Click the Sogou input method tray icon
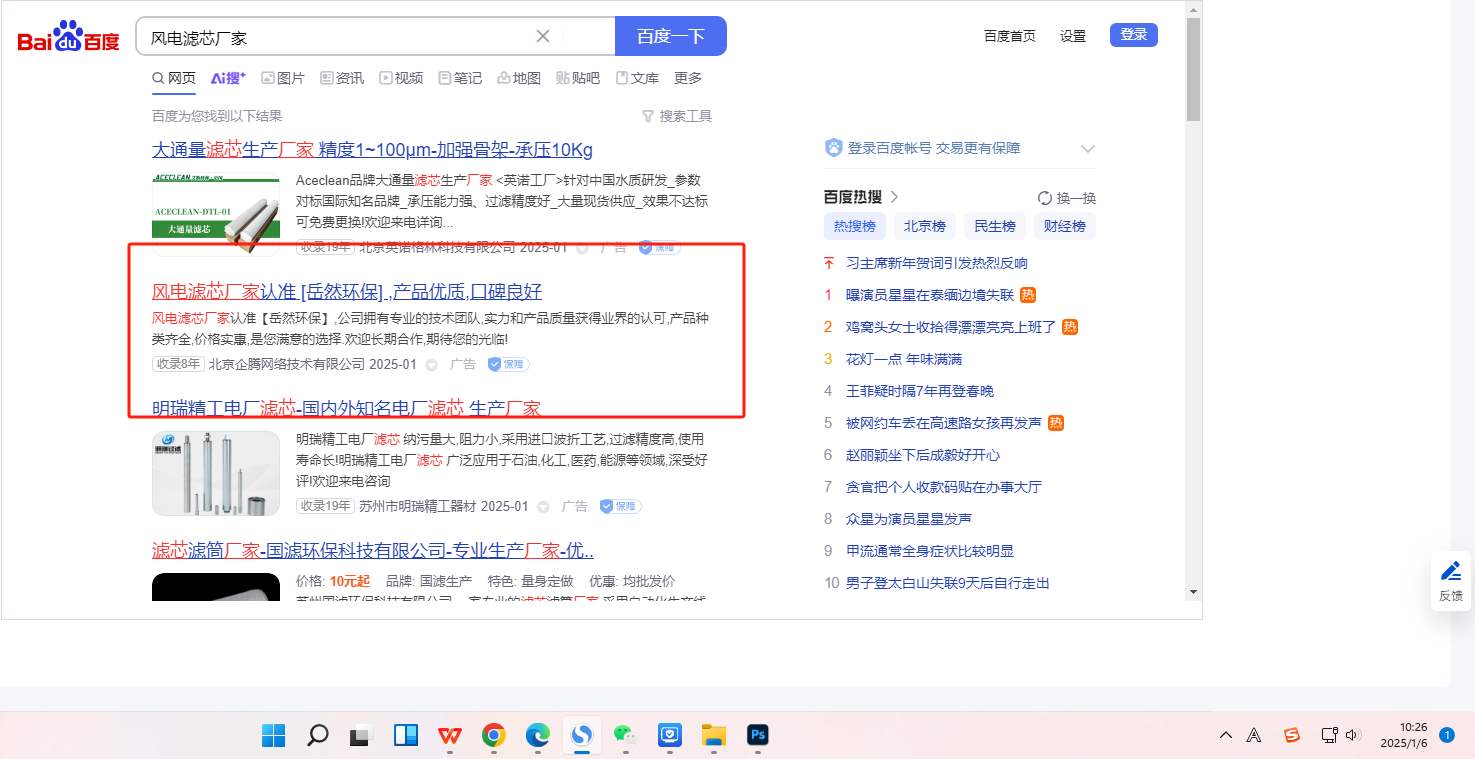The image size is (1475, 759). 1292,736
